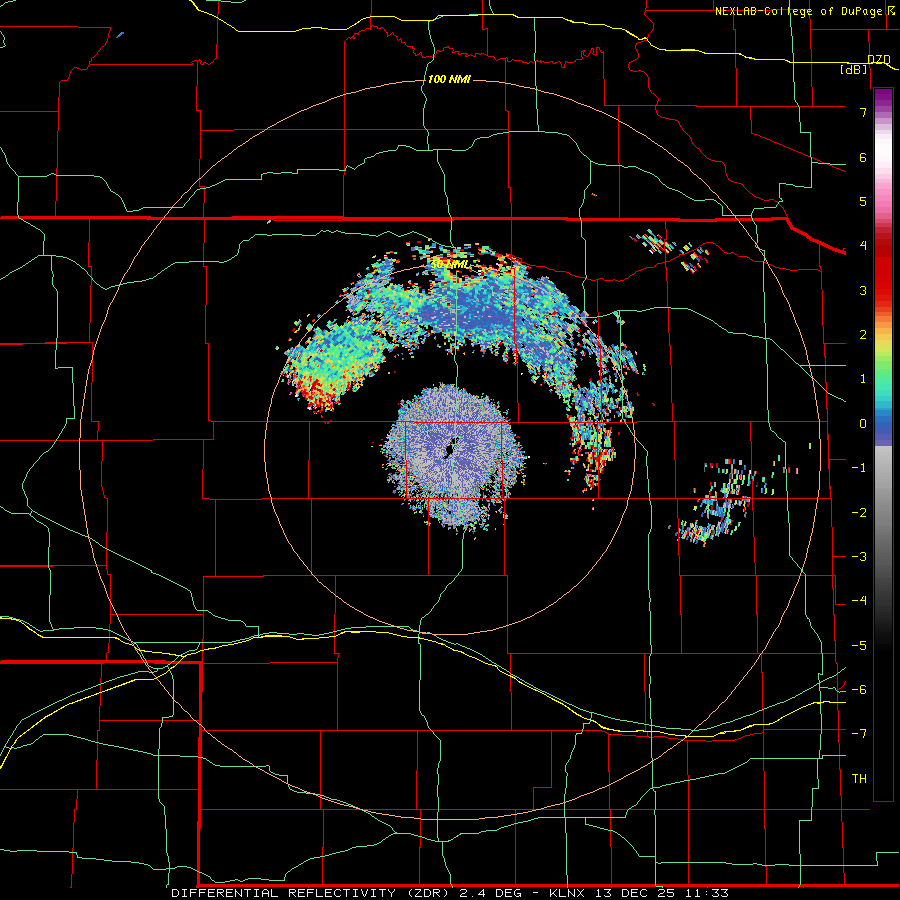Click the "[dB]" unit label above scale
This screenshot has width=900, height=900.
[854, 69]
